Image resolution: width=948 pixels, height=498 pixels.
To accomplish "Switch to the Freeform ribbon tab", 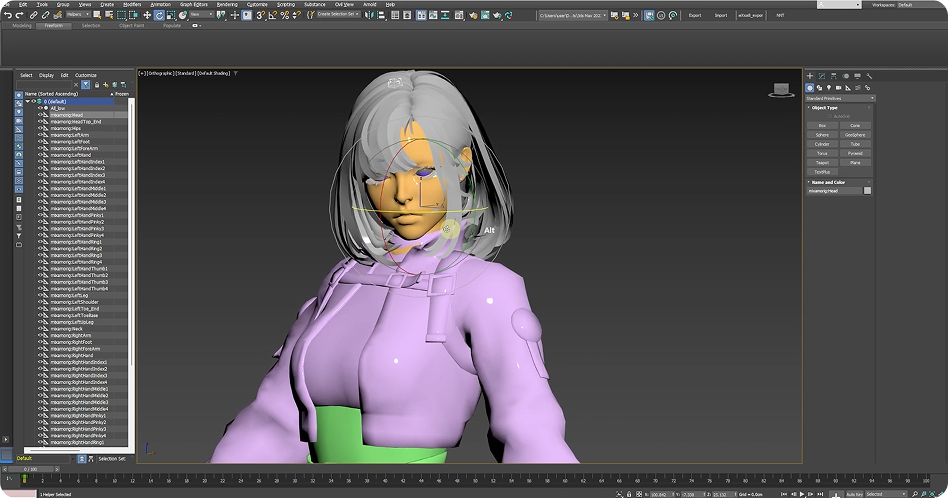I will pos(56,25).
